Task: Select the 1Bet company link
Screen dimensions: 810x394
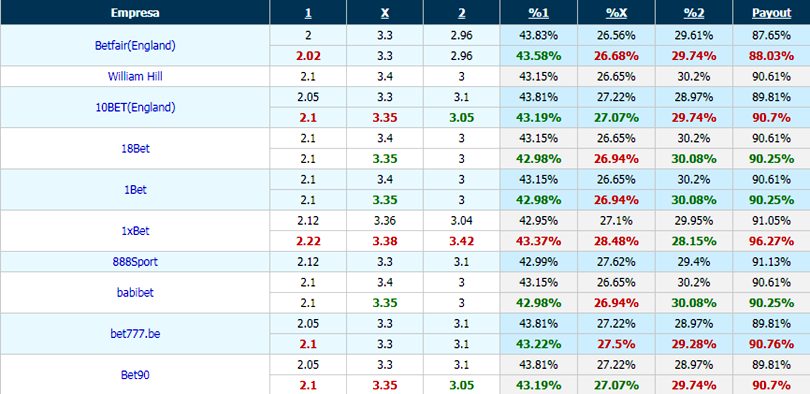Action: click(135, 190)
